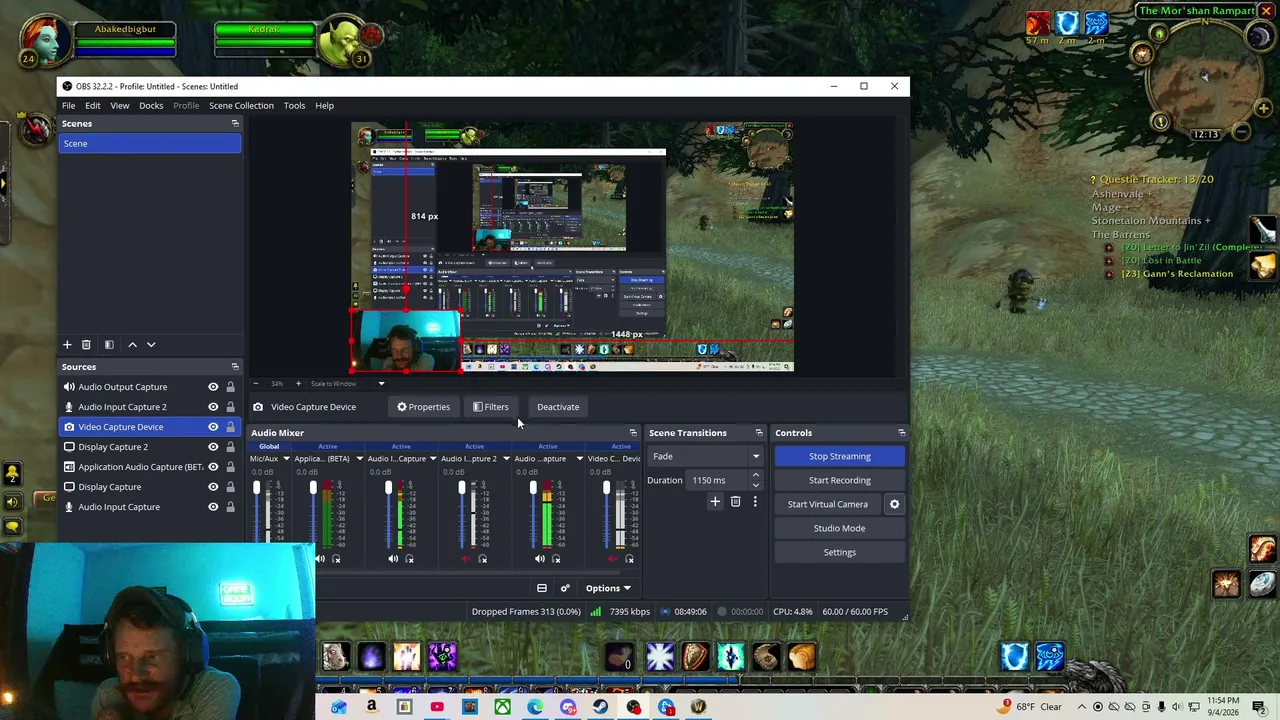Open Microsoft Edge from the taskbar
This screenshot has width=1280, height=720.
536,708
